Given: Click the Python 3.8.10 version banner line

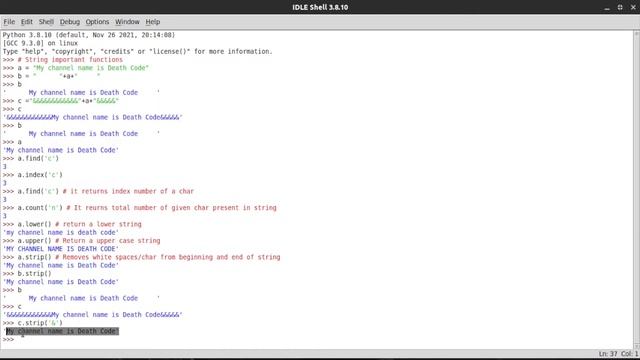Looking at the screenshot, I should tap(89, 35).
